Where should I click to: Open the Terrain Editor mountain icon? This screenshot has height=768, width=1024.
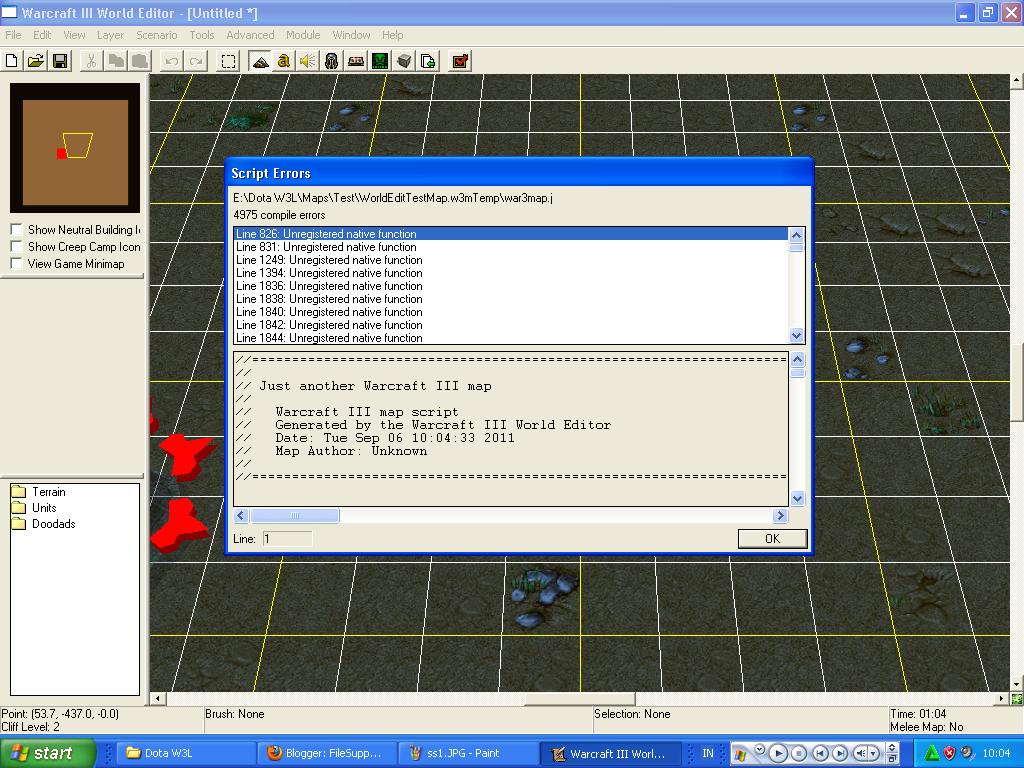(260, 61)
